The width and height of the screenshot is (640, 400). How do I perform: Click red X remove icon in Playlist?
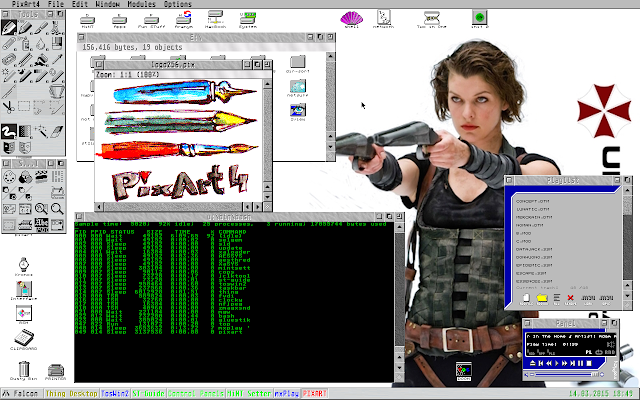coord(571,299)
